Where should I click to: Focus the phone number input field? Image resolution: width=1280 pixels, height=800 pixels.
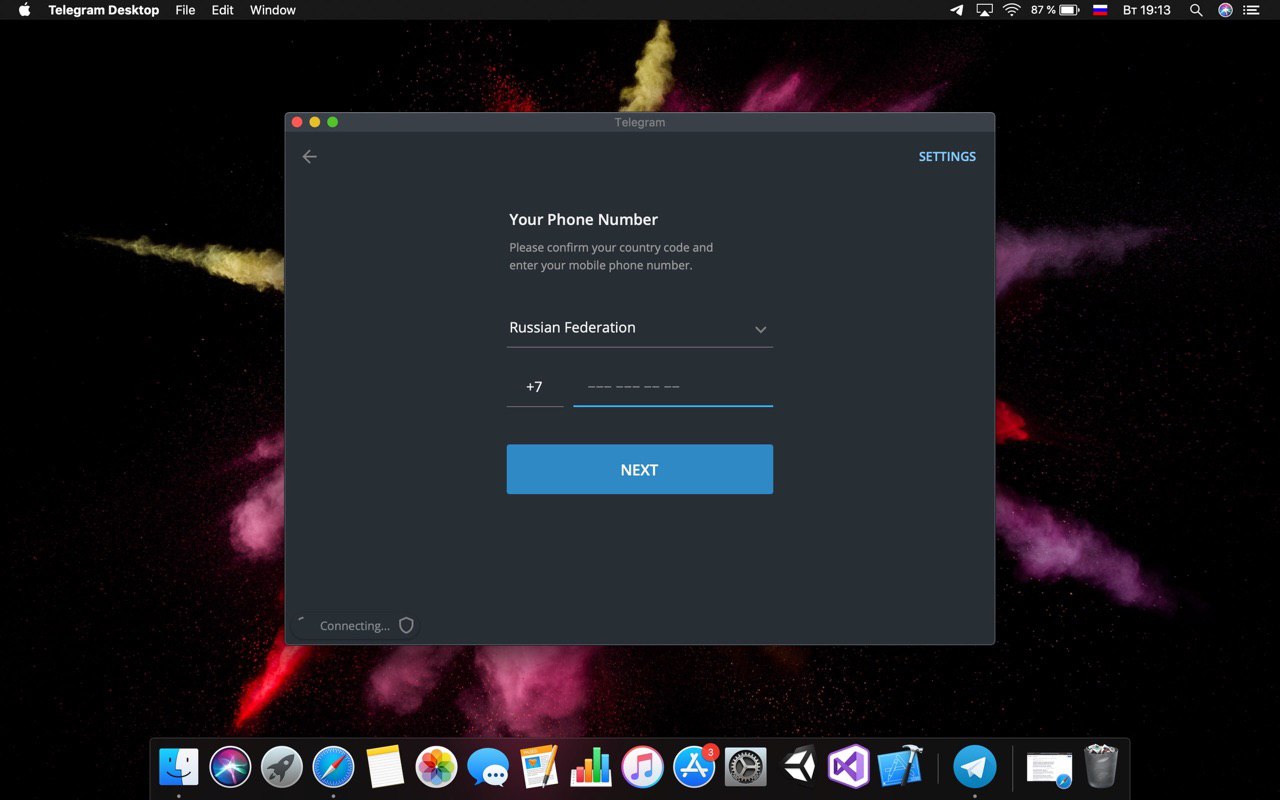[673, 387]
